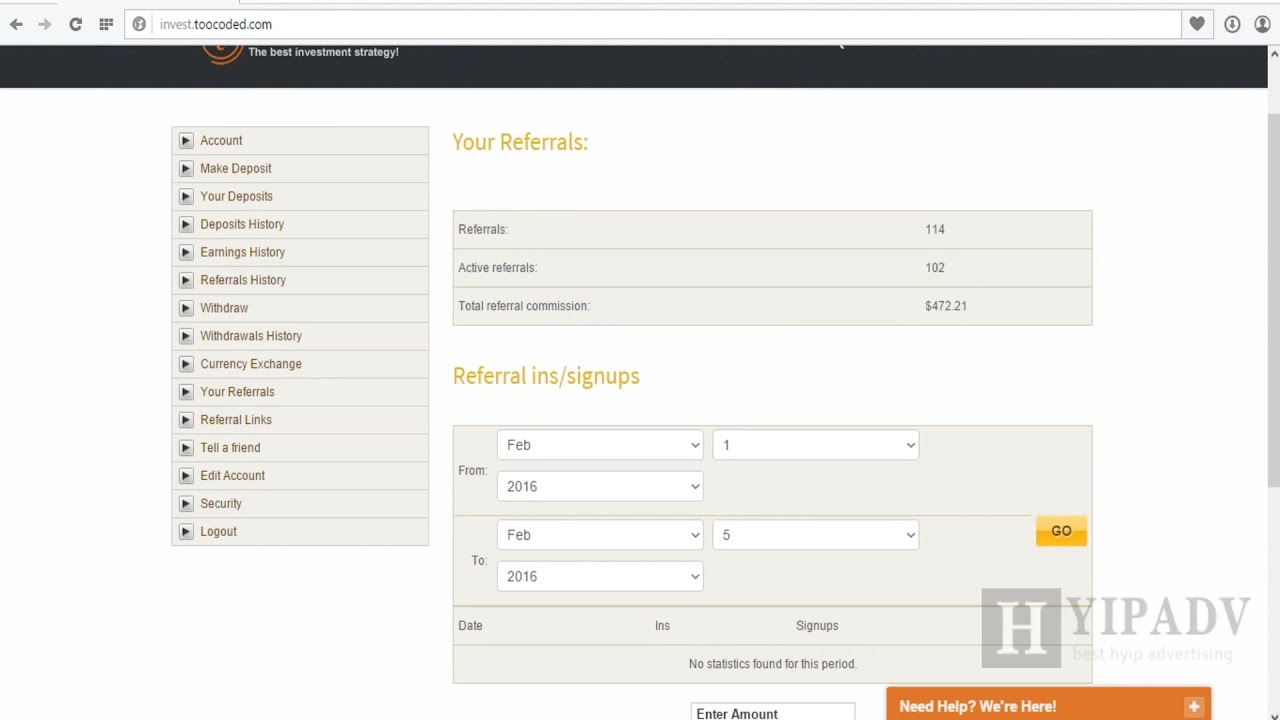1280x720 pixels.
Task: Click the total commission value $472.21
Action: point(945,307)
